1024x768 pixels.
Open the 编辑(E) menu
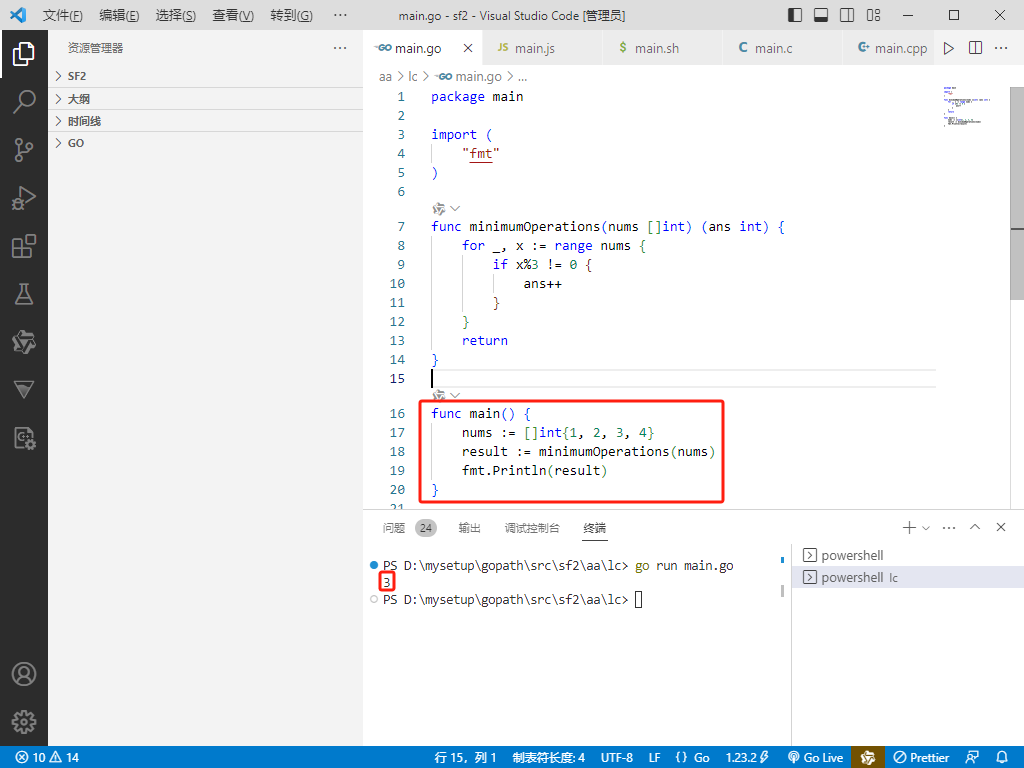click(x=119, y=15)
